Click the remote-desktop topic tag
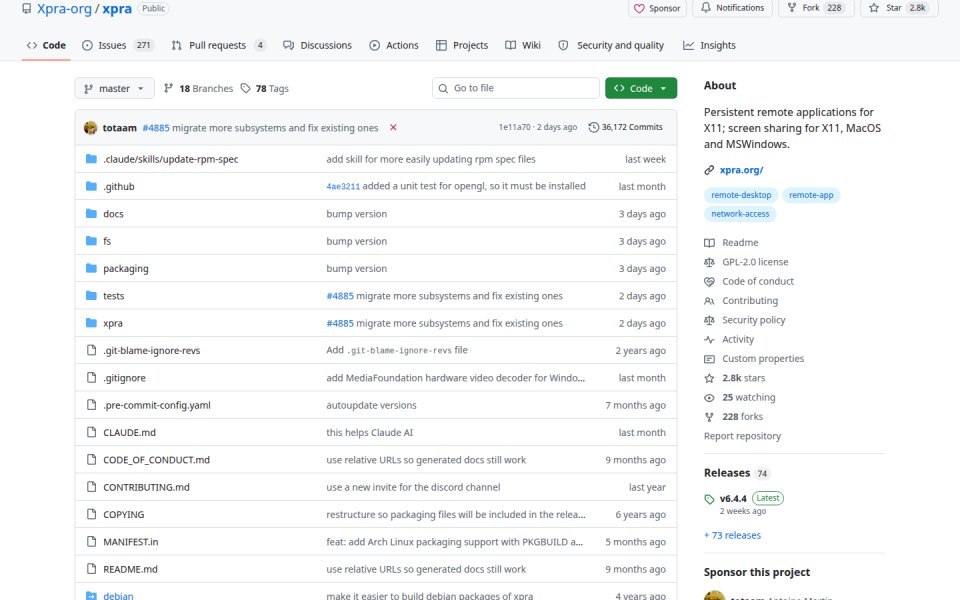This screenshot has width=960, height=600. tap(741, 195)
